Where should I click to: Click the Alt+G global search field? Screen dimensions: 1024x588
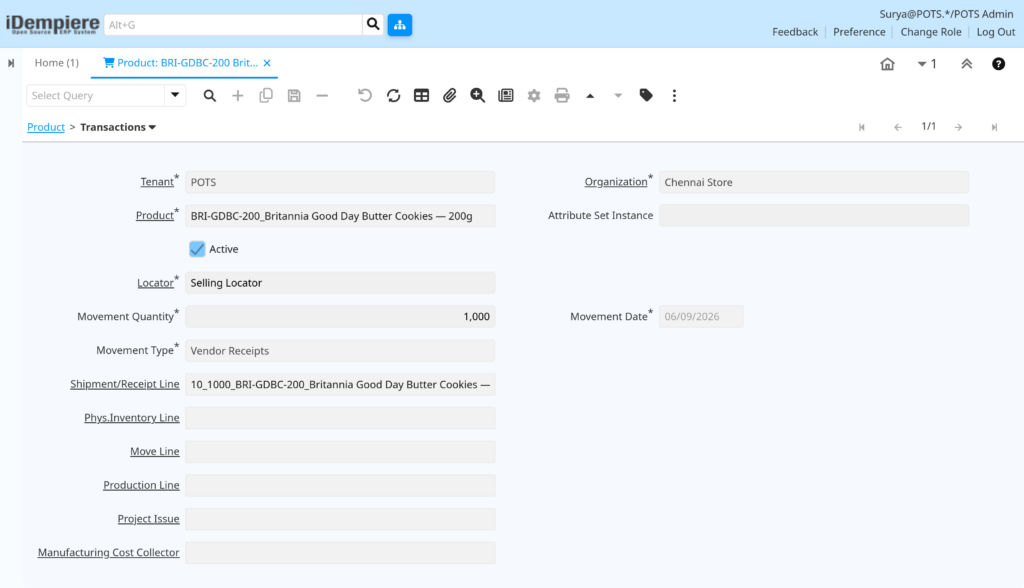233,25
